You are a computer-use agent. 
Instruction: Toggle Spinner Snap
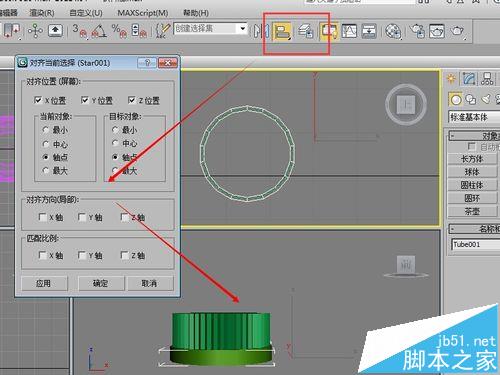[x=139, y=31]
